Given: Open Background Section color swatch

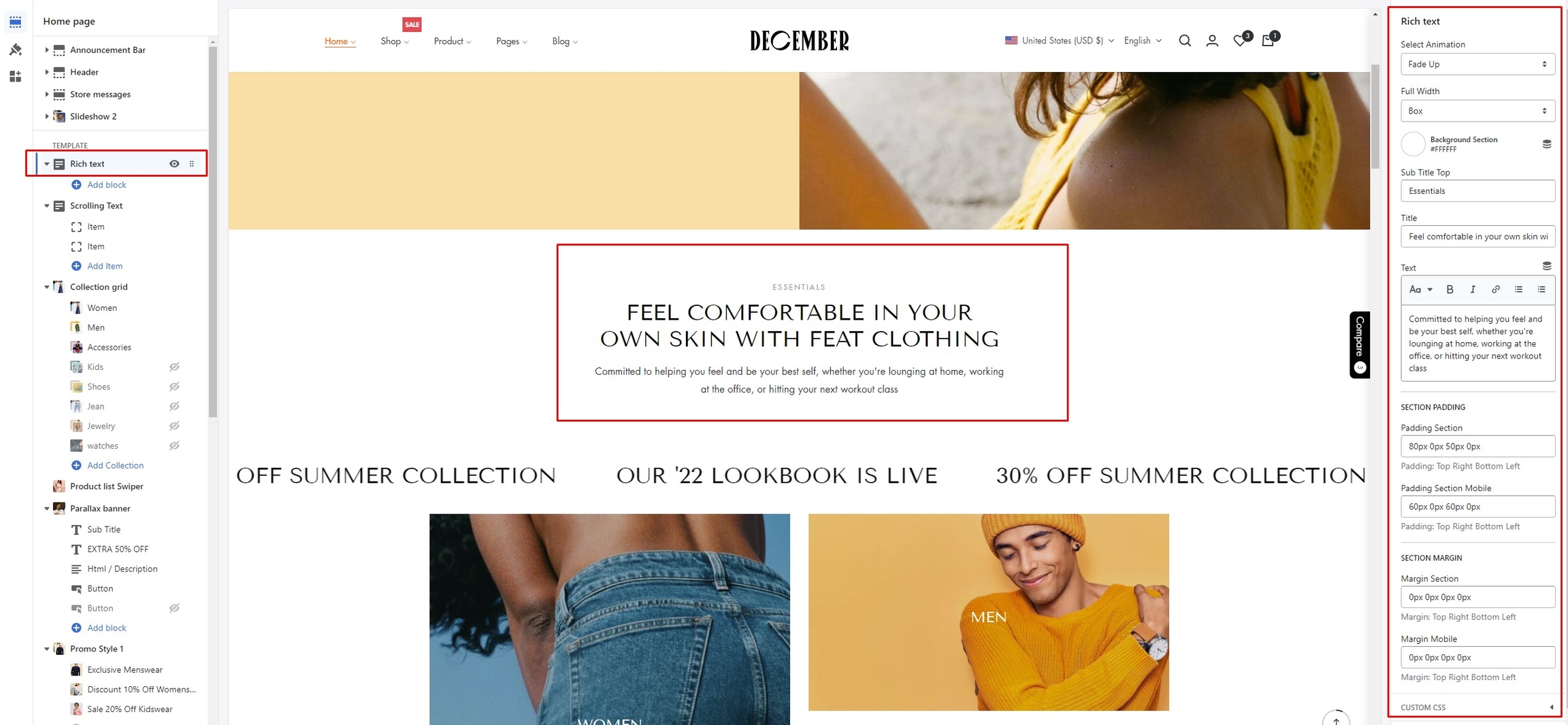Looking at the screenshot, I should pos(1413,144).
